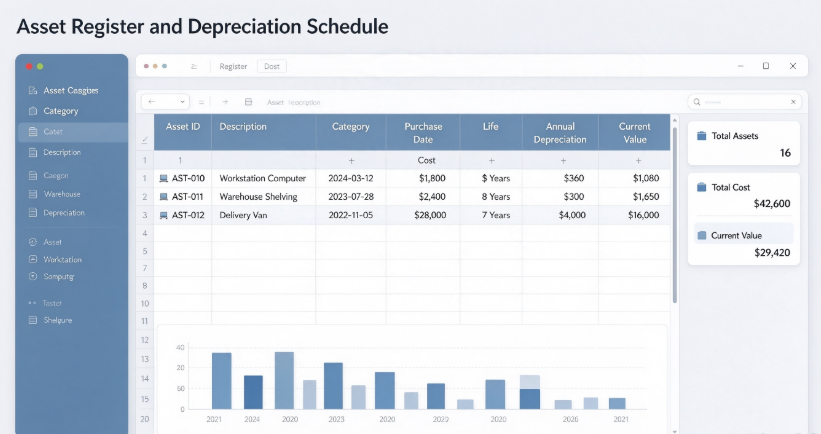
Task: Select Category in the sidebar
Action: pos(53,111)
